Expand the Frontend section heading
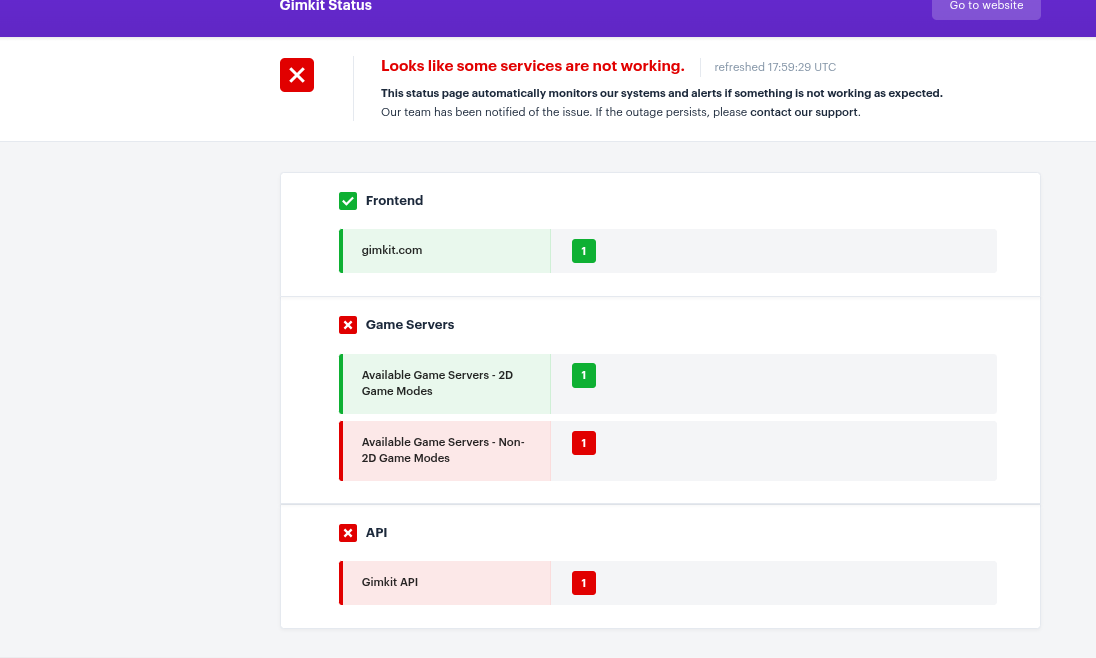This screenshot has width=1096, height=658. tap(394, 201)
